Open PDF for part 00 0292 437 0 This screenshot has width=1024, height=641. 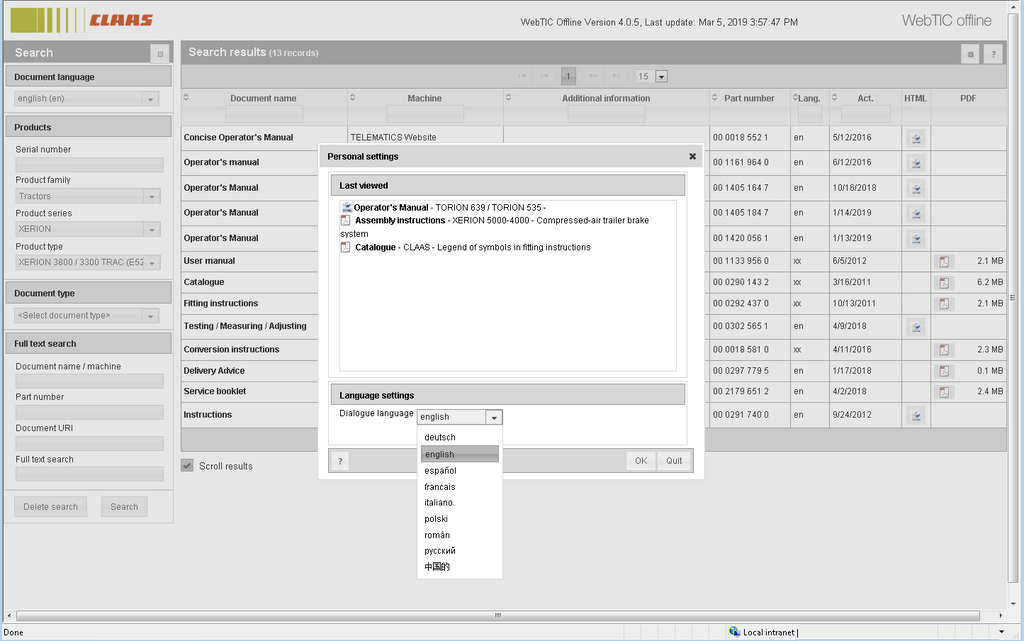tap(944, 304)
